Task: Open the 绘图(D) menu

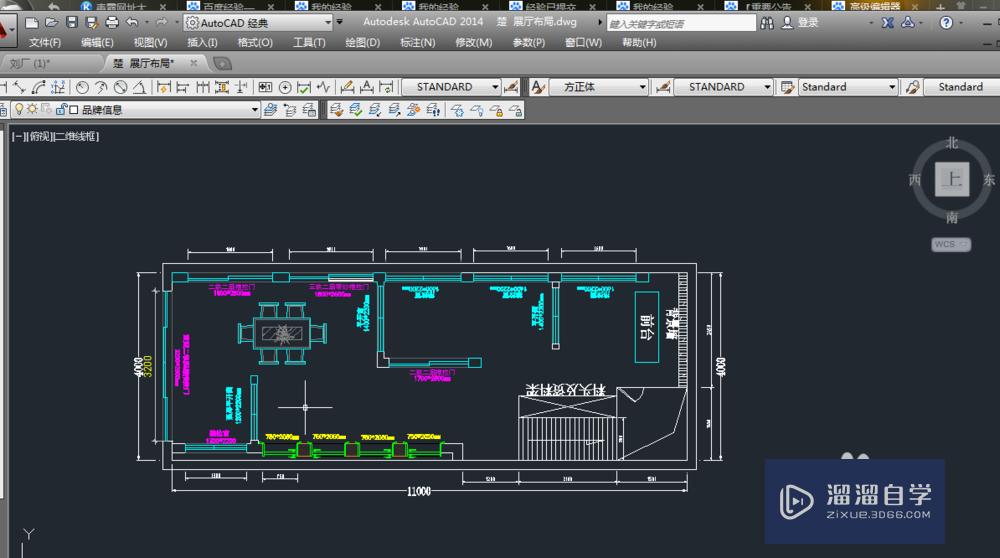Action: pyautogui.click(x=362, y=43)
